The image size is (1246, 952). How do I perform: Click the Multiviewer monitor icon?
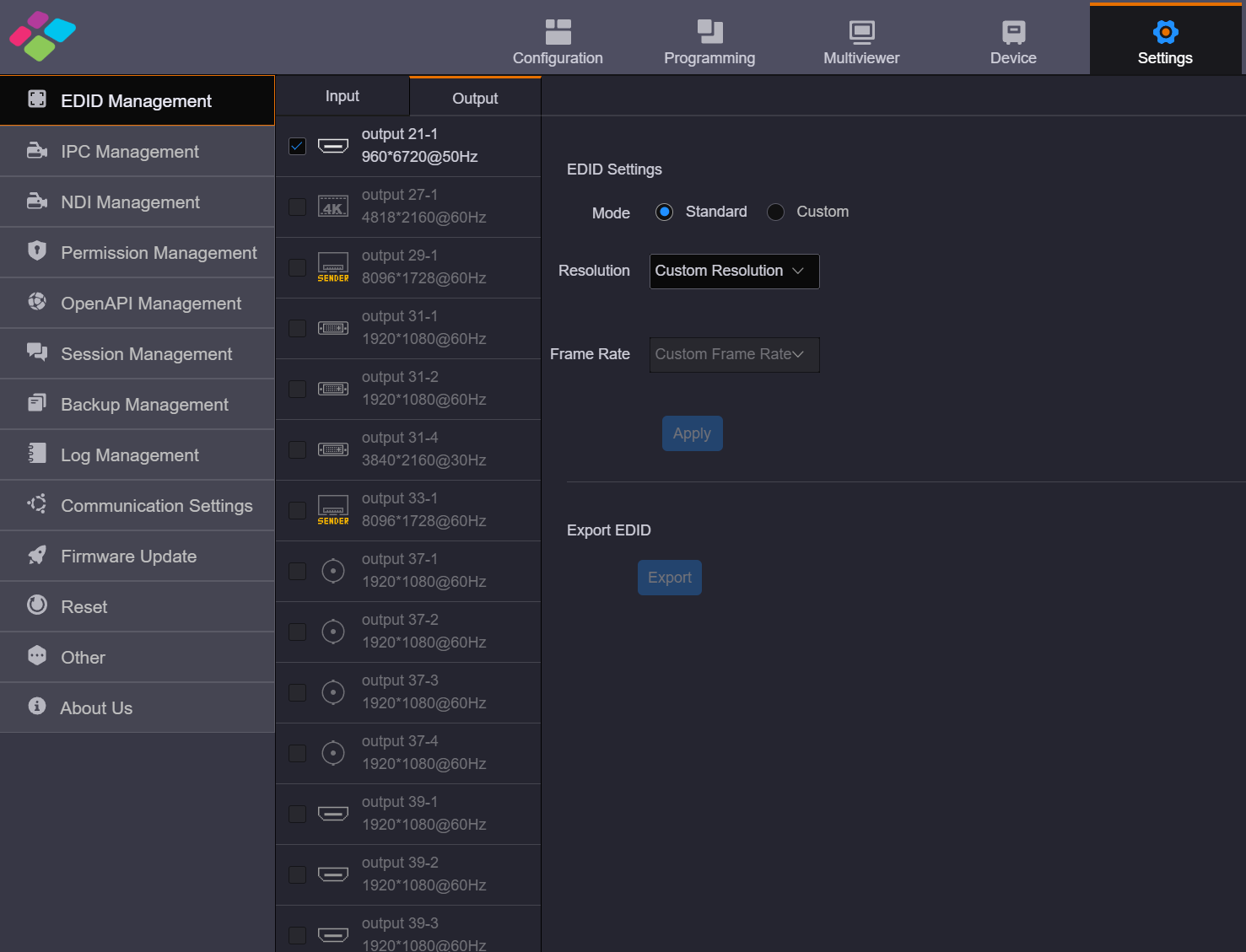coord(860,32)
